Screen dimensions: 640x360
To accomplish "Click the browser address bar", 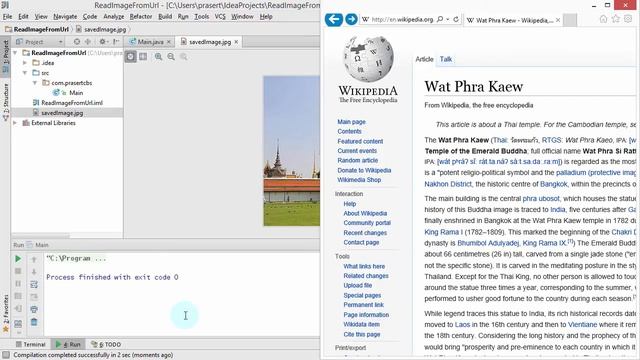I will (x=402, y=19).
